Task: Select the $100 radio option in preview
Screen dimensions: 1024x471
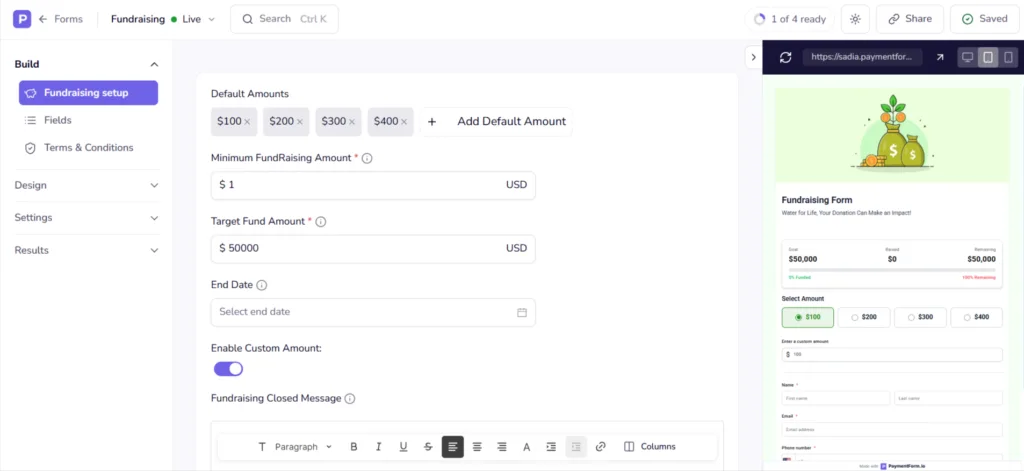Action: (808, 317)
